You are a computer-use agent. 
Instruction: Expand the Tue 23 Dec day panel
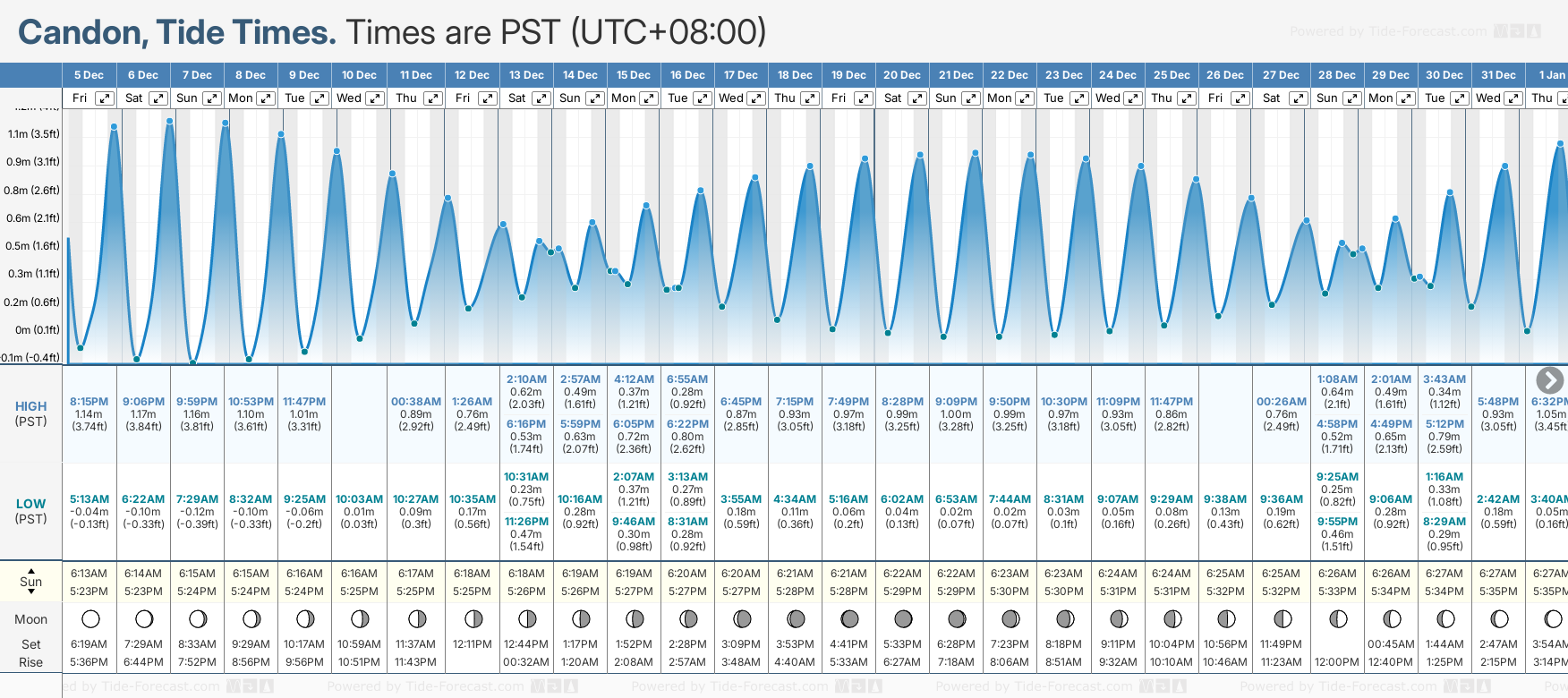click(1078, 98)
